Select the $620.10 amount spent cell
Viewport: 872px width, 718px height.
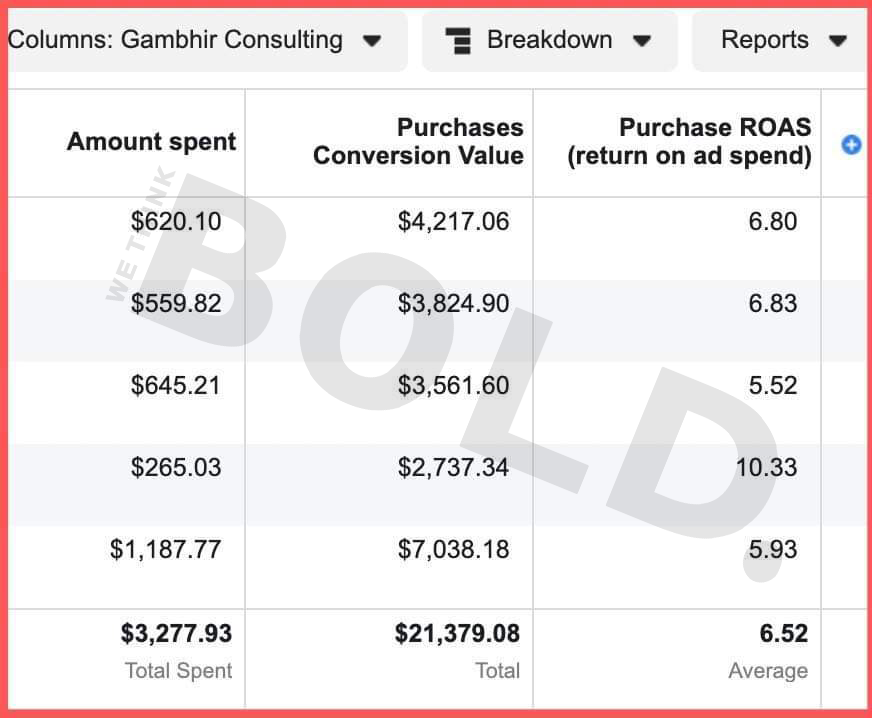pos(176,222)
